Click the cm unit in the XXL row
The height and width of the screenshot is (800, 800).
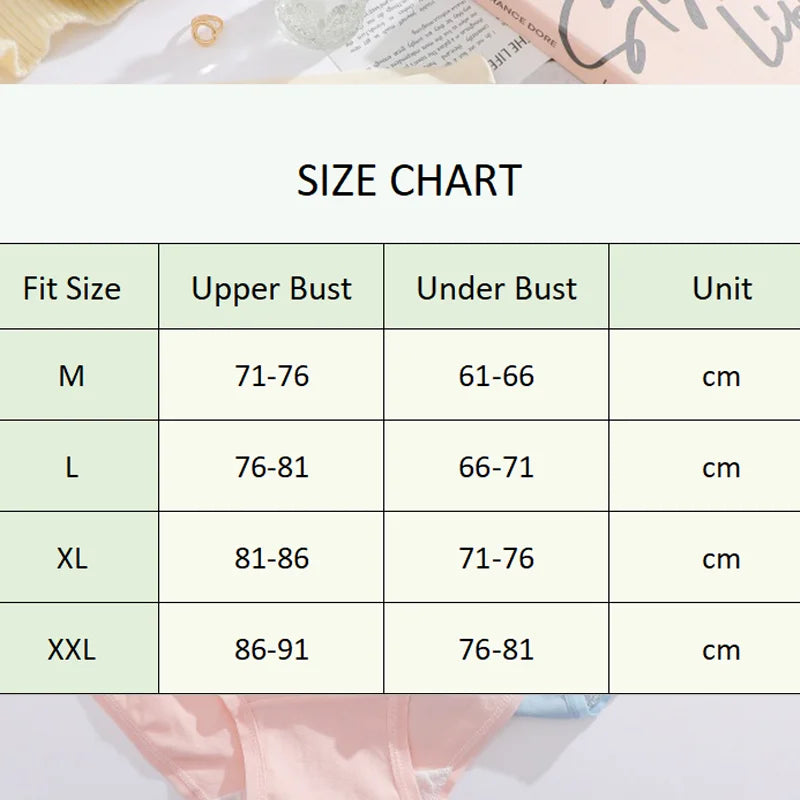[721, 651]
